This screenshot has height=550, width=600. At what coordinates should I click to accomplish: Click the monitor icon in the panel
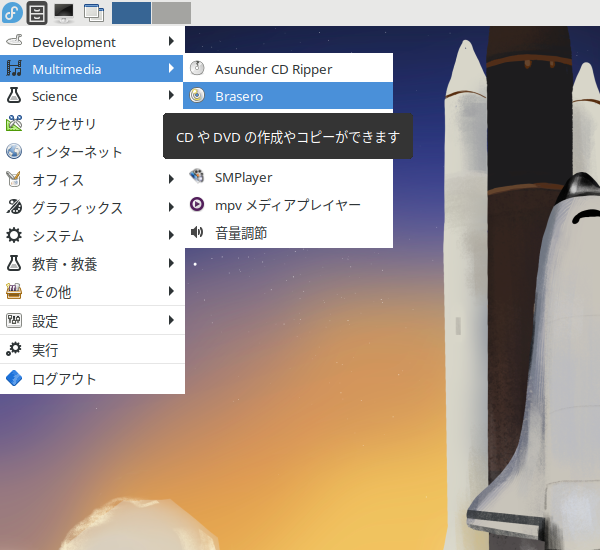[x=64, y=13]
